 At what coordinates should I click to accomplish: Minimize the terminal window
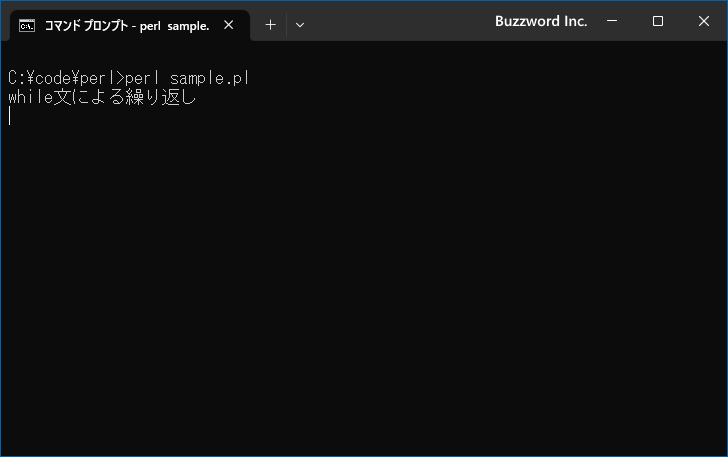tap(612, 21)
